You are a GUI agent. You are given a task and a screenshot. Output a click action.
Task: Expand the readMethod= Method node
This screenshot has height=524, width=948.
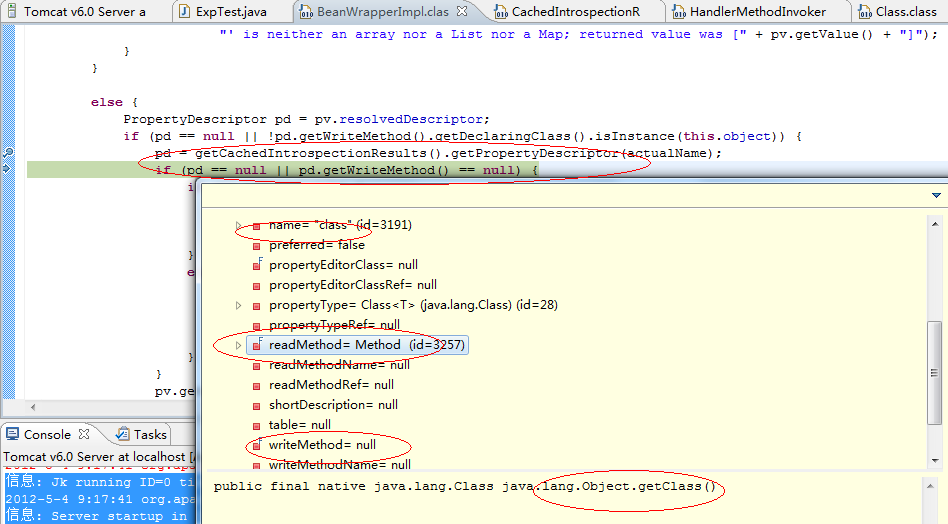pos(238,345)
